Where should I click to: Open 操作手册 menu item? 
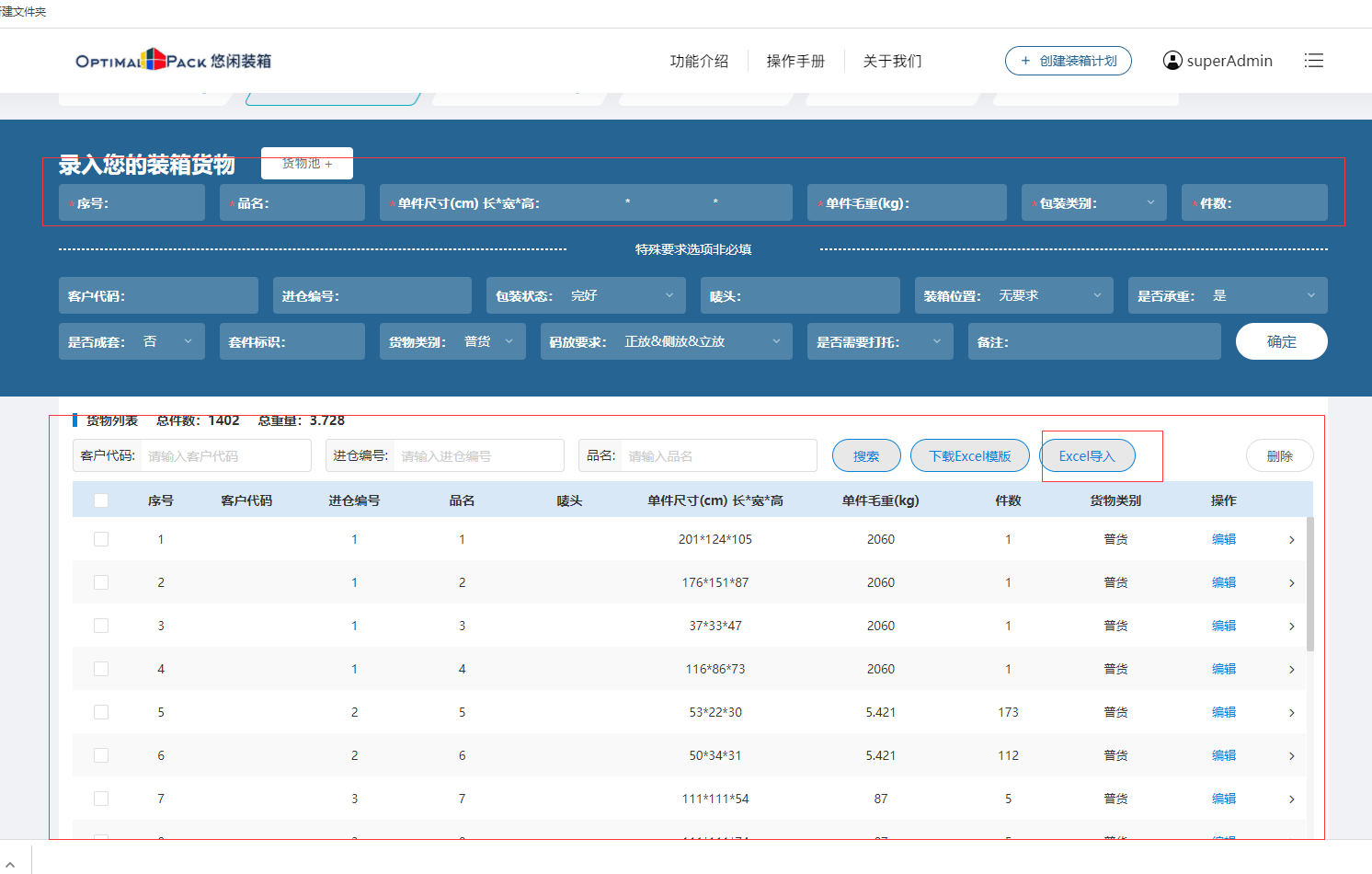[795, 61]
